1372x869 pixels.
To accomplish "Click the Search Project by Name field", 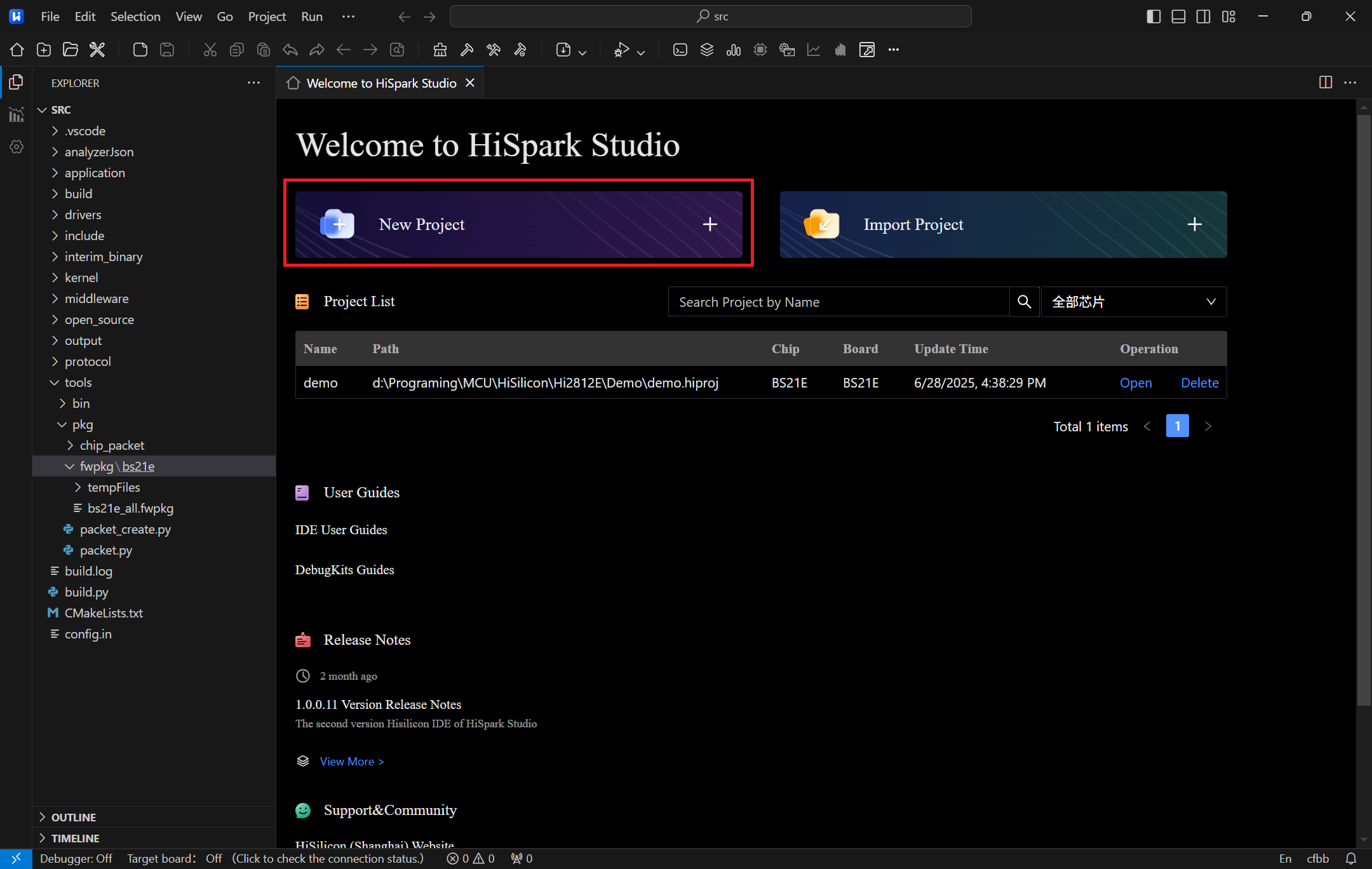I will tap(838, 302).
